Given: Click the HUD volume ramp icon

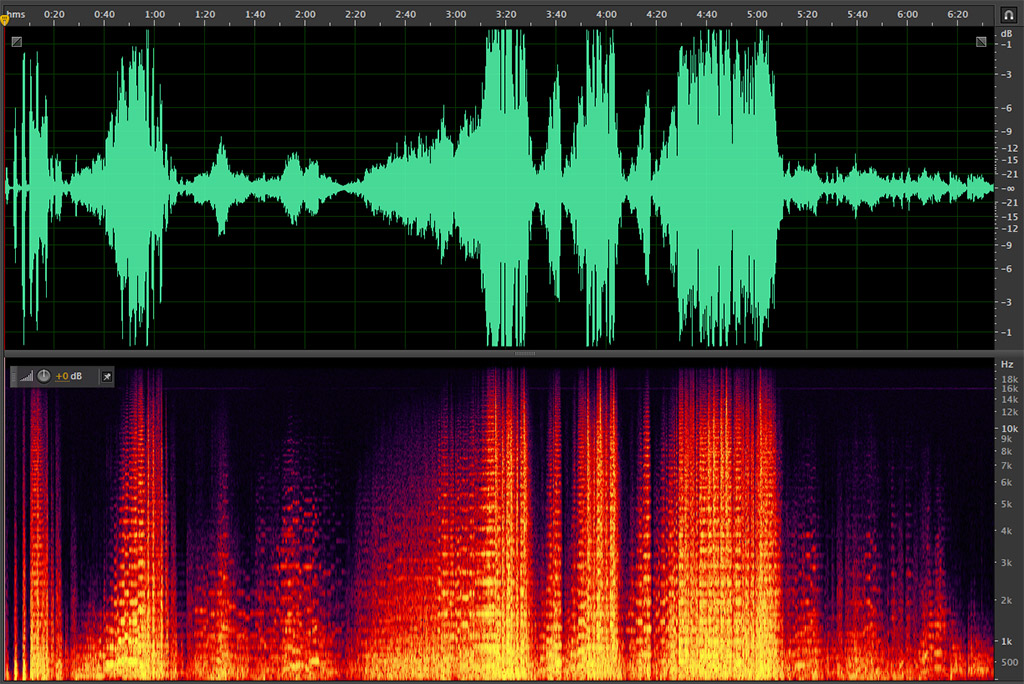Looking at the screenshot, I should (26, 376).
